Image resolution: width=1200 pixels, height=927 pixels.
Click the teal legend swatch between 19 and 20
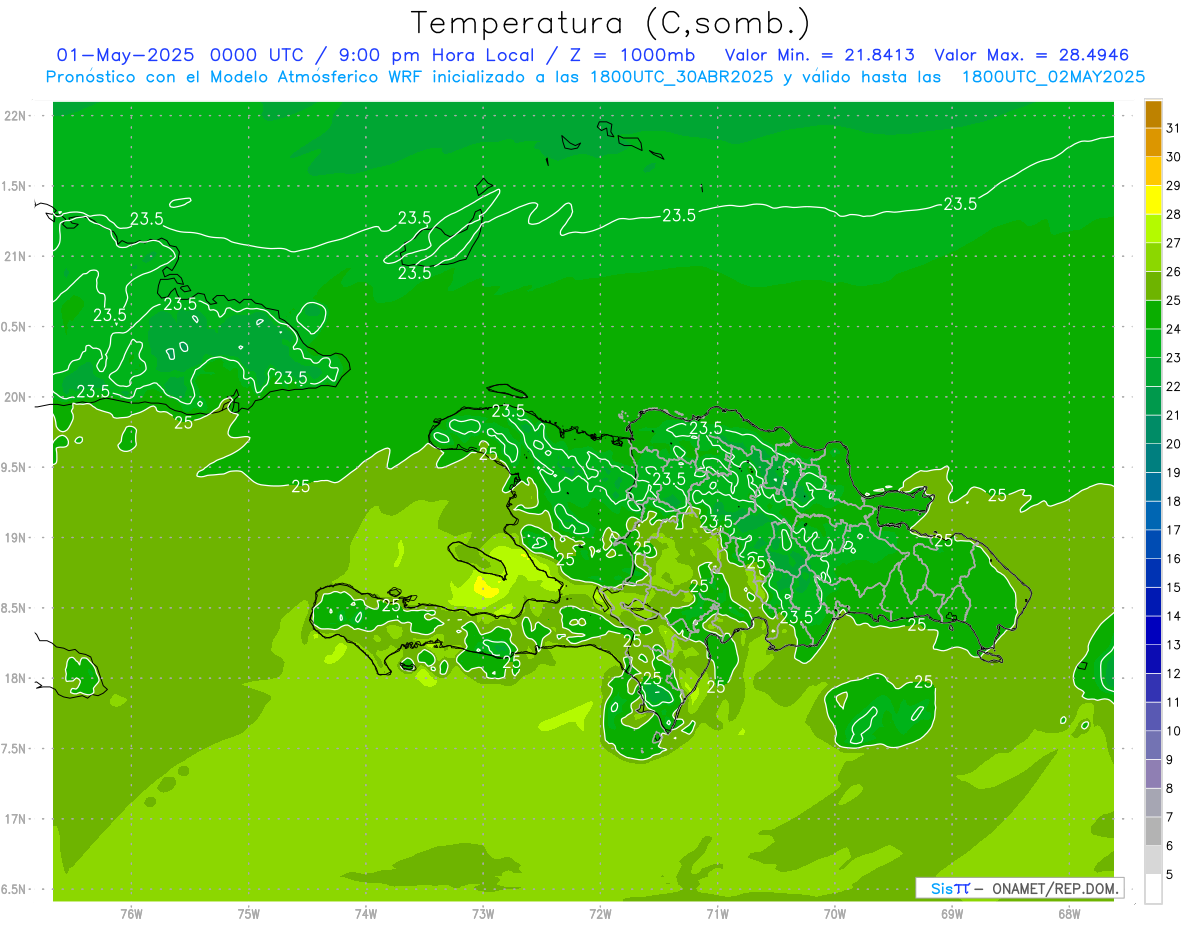tap(1153, 458)
